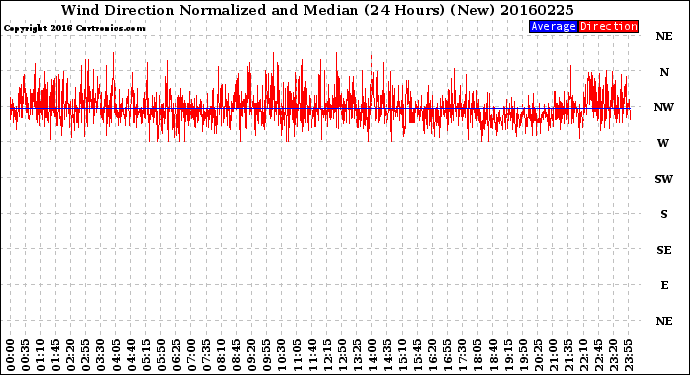Click the 05:15 time axis label
This screenshot has height=375, width=690.
coord(146,355)
